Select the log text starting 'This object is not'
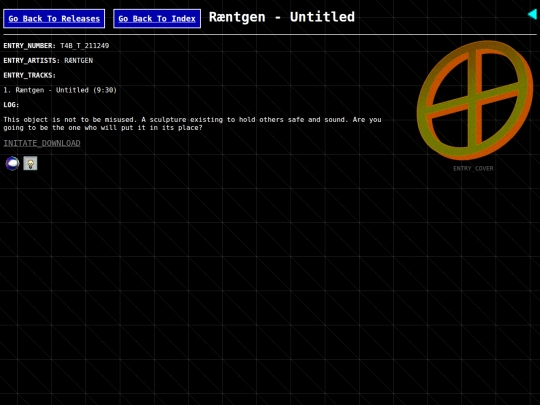Screen dimensions: 540x405 point(192,124)
